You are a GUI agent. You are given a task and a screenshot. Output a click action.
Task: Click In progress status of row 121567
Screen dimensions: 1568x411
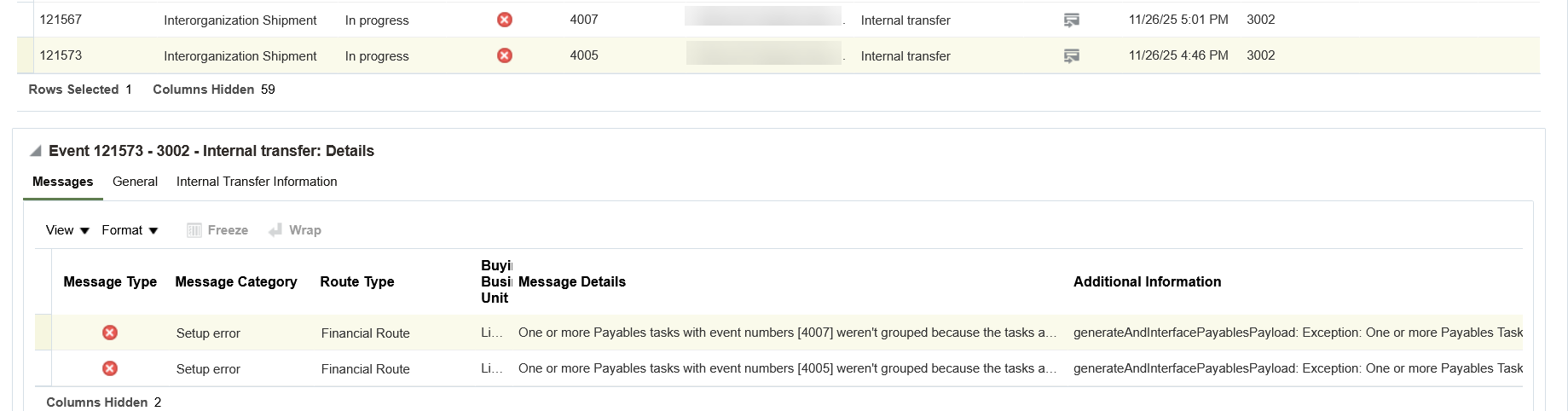377,20
